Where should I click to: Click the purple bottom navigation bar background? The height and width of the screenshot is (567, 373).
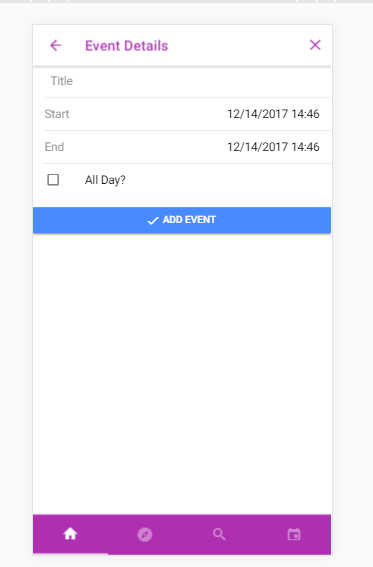click(182, 534)
